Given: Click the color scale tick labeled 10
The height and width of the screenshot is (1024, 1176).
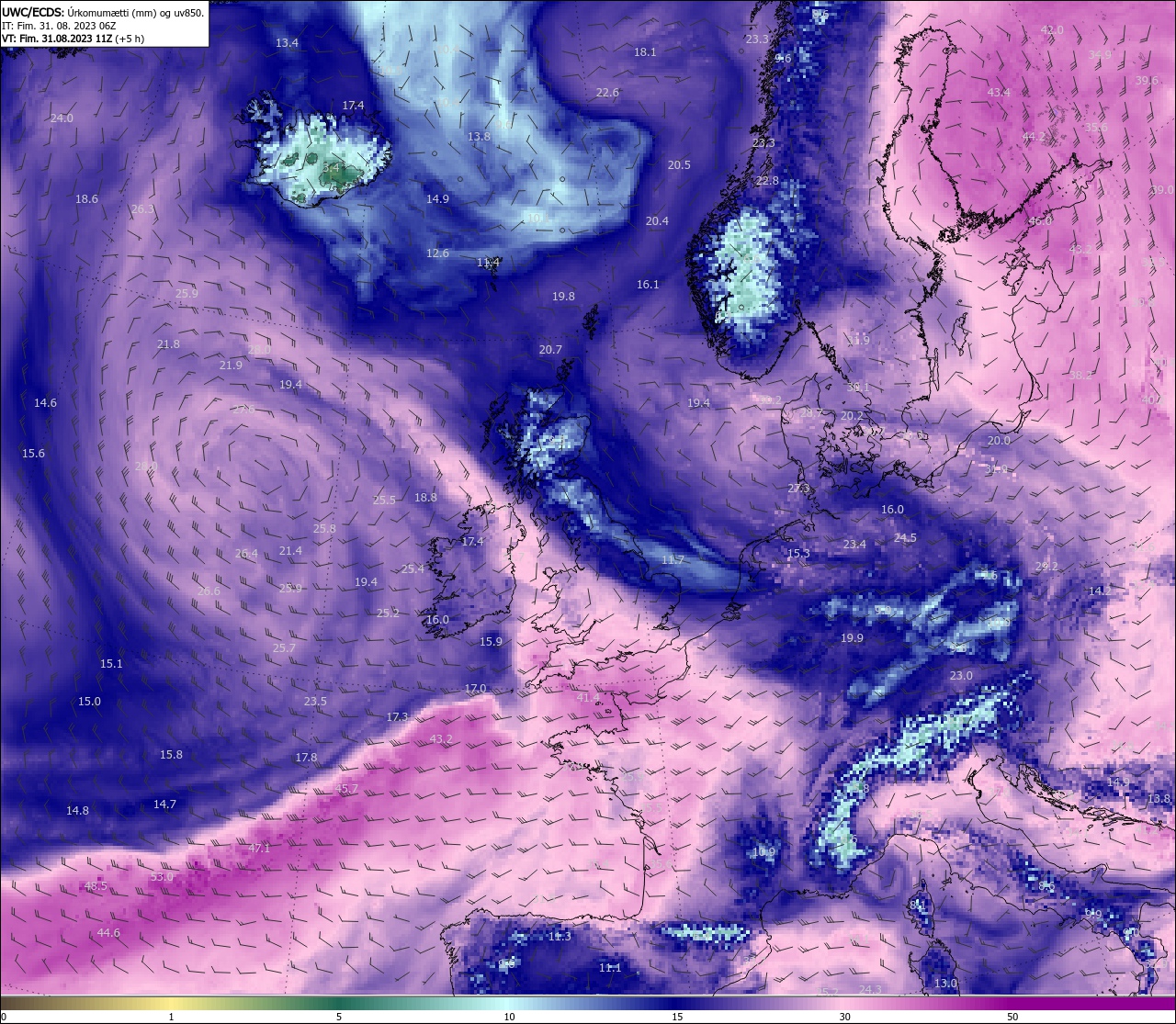Looking at the screenshot, I should pos(509,1017).
